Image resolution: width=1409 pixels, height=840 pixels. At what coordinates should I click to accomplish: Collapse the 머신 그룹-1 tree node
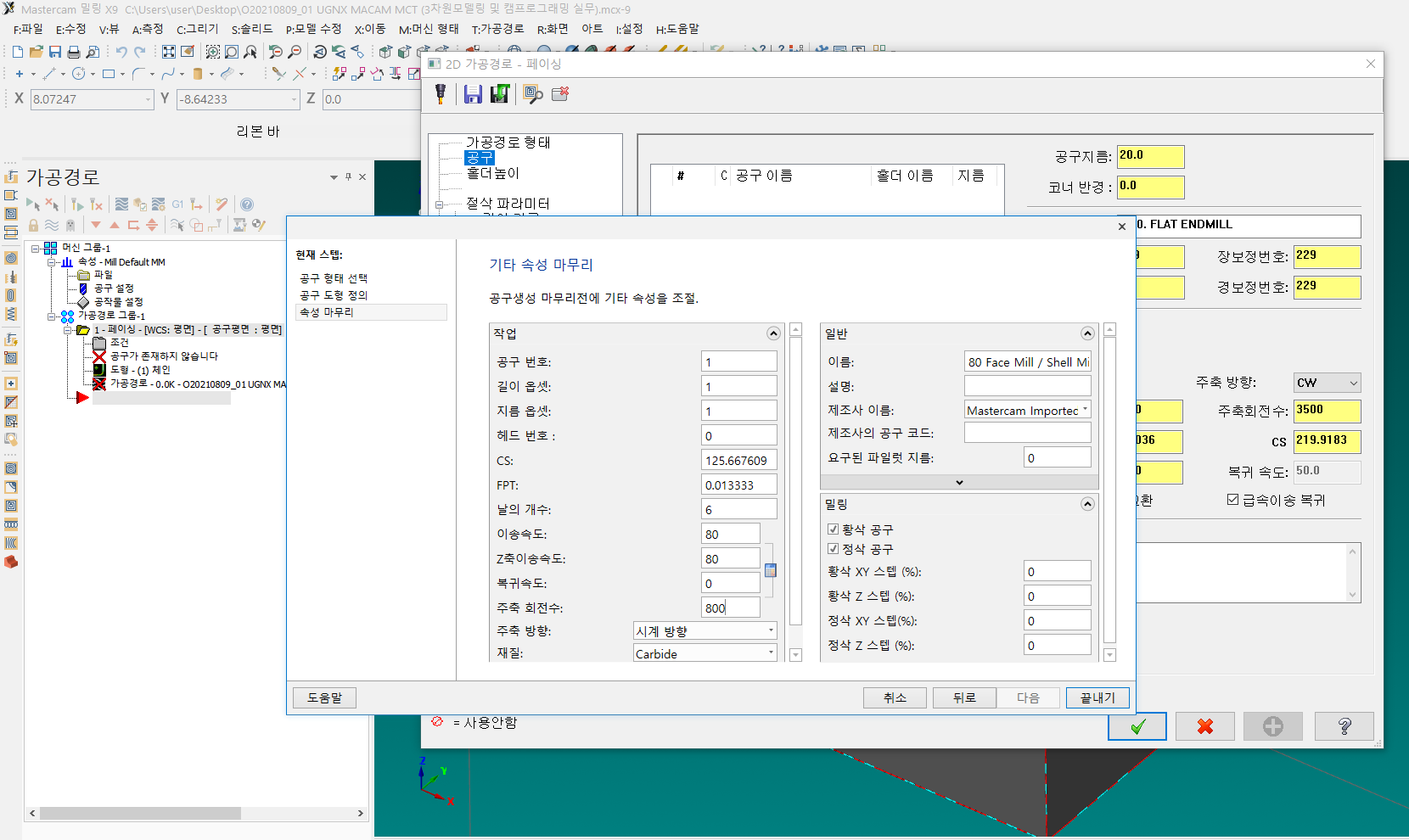pyautogui.click(x=36, y=249)
